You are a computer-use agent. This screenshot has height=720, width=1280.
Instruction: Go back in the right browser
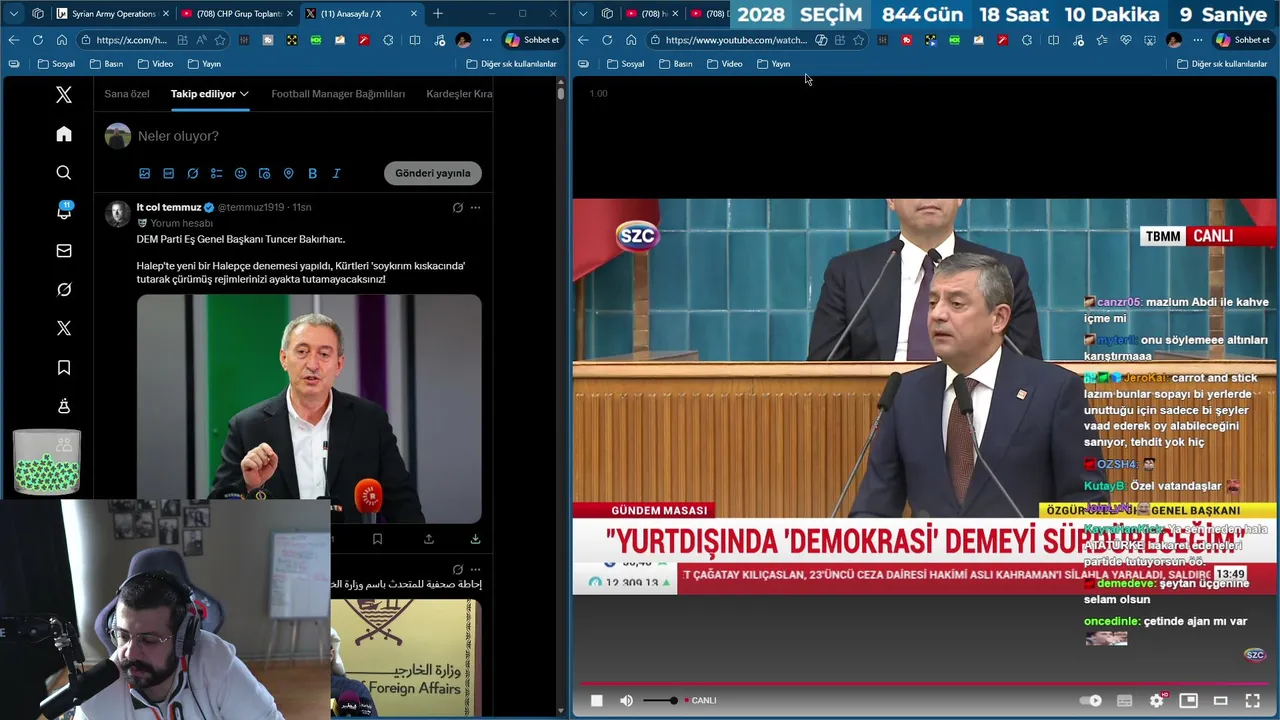coord(583,40)
